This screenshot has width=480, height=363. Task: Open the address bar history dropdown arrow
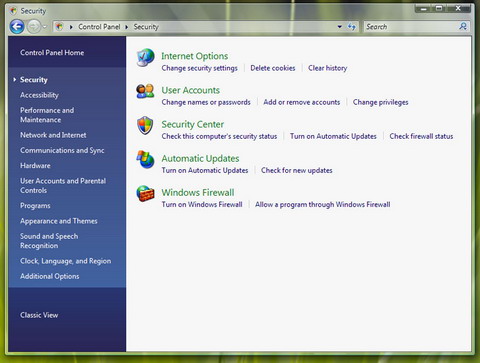(x=340, y=27)
